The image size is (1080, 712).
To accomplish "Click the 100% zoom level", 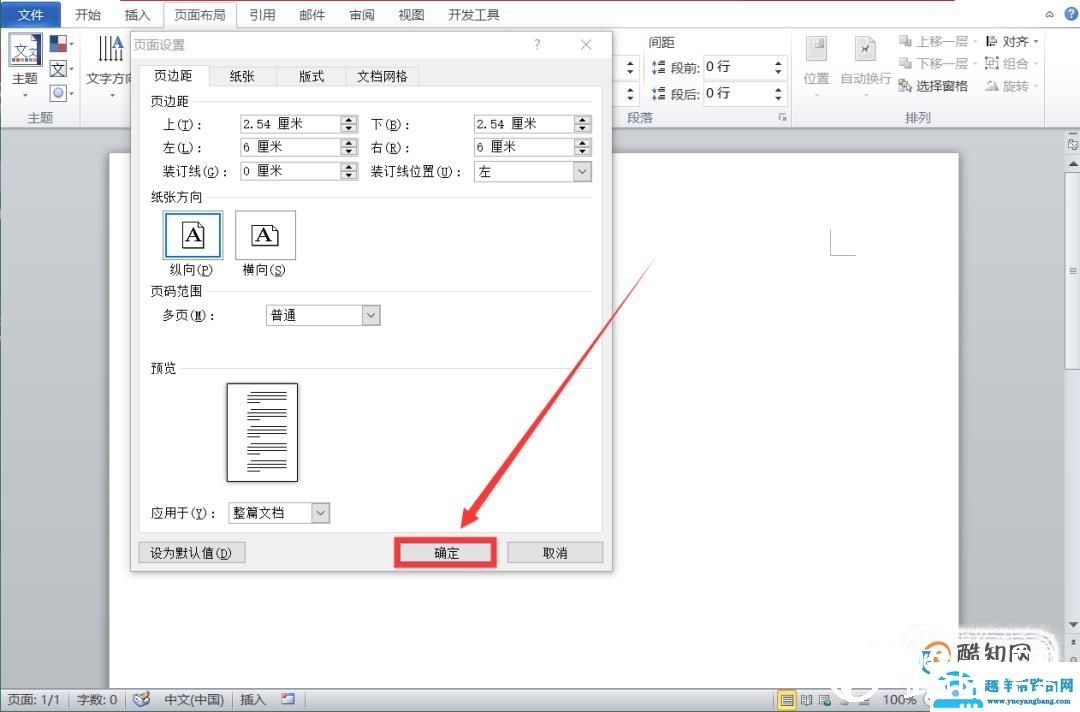I will tap(899, 700).
